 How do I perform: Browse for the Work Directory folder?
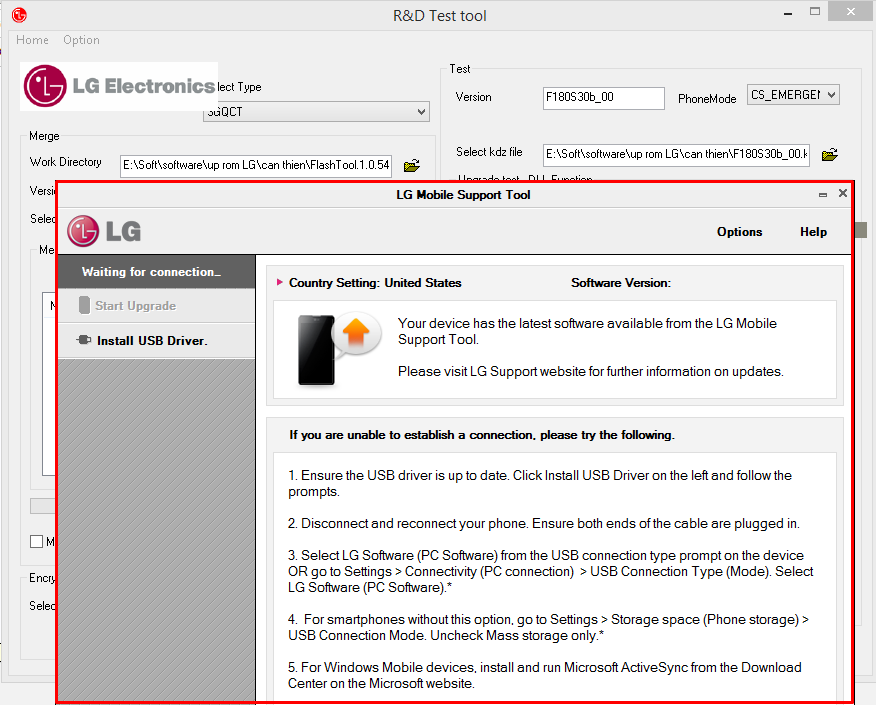(412, 165)
